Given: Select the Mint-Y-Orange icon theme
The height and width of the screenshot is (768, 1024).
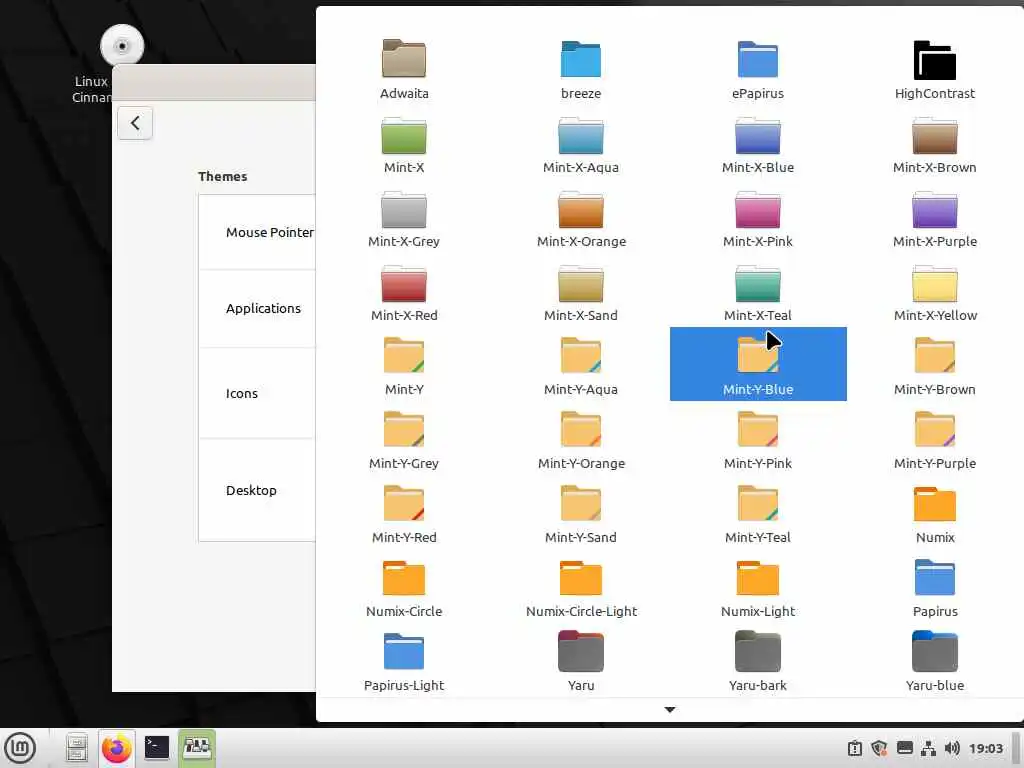Looking at the screenshot, I should (581, 438).
